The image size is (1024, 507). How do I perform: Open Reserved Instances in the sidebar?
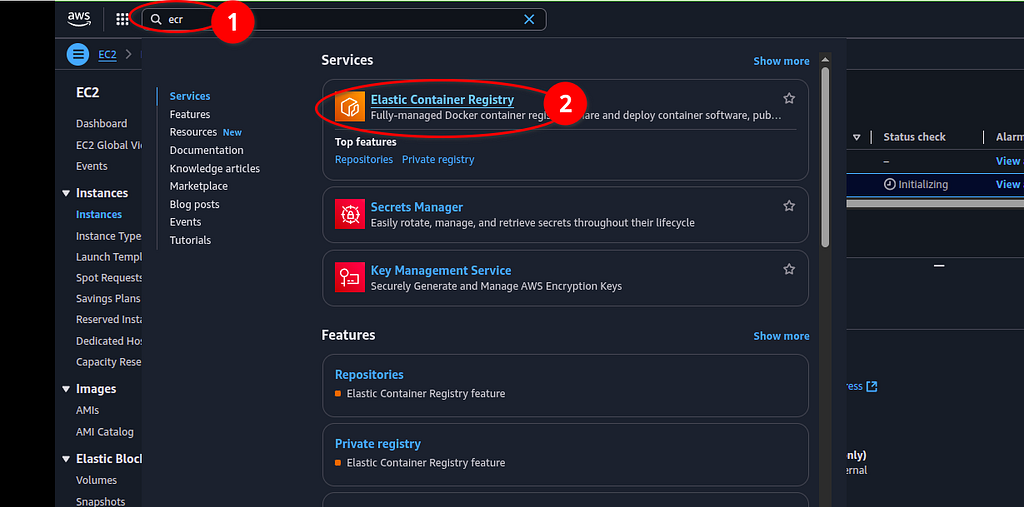click(109, 319)
